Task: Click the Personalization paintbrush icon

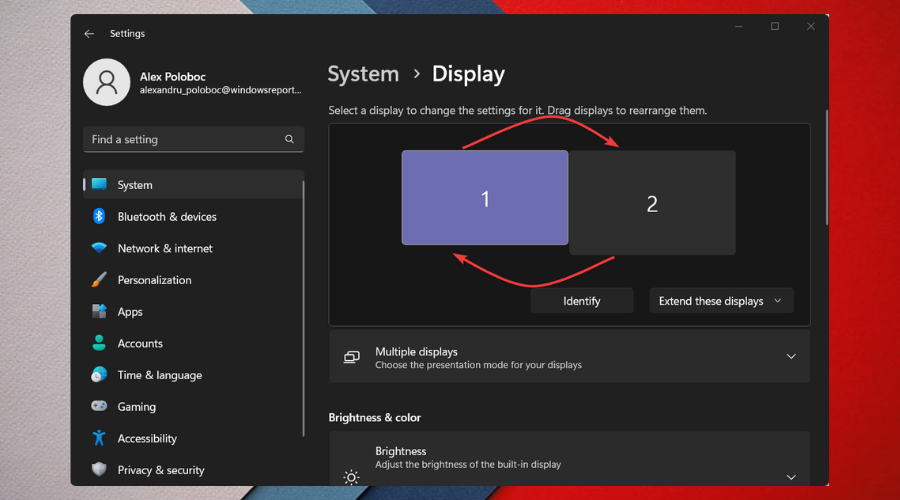Action: tap(99, 280)
